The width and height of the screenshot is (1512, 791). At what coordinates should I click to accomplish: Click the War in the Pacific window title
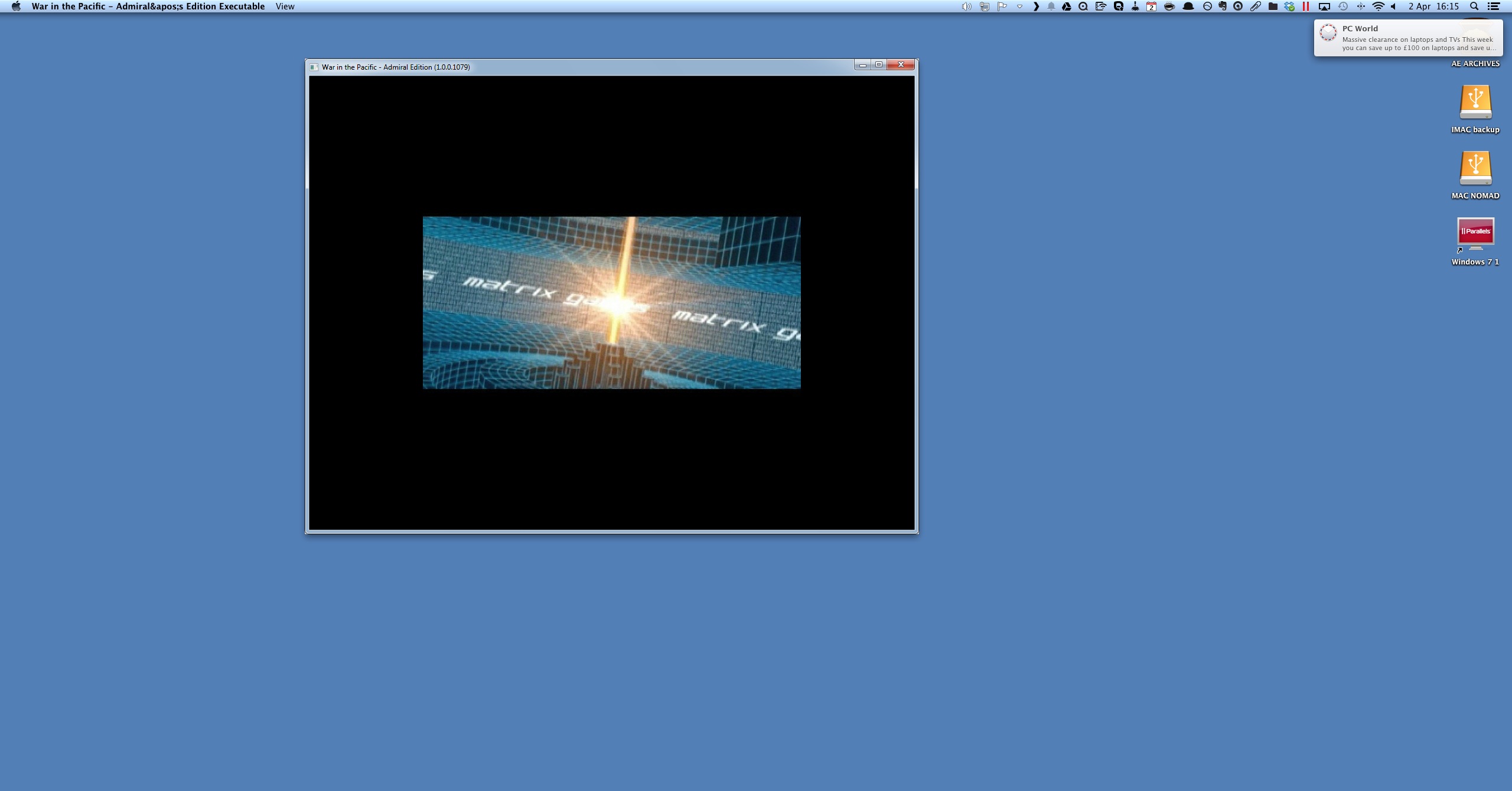(x=396, y=67)
